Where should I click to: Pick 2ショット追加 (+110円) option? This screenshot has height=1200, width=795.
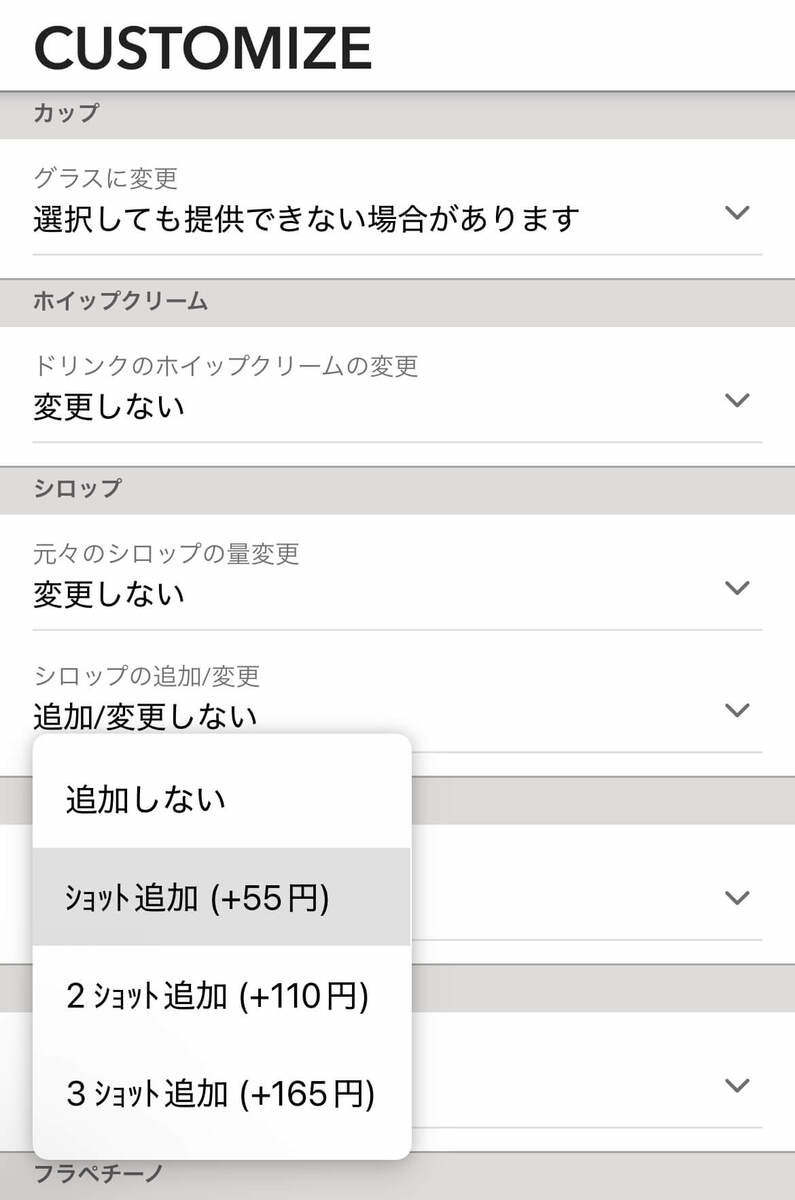tap(217, 996)
